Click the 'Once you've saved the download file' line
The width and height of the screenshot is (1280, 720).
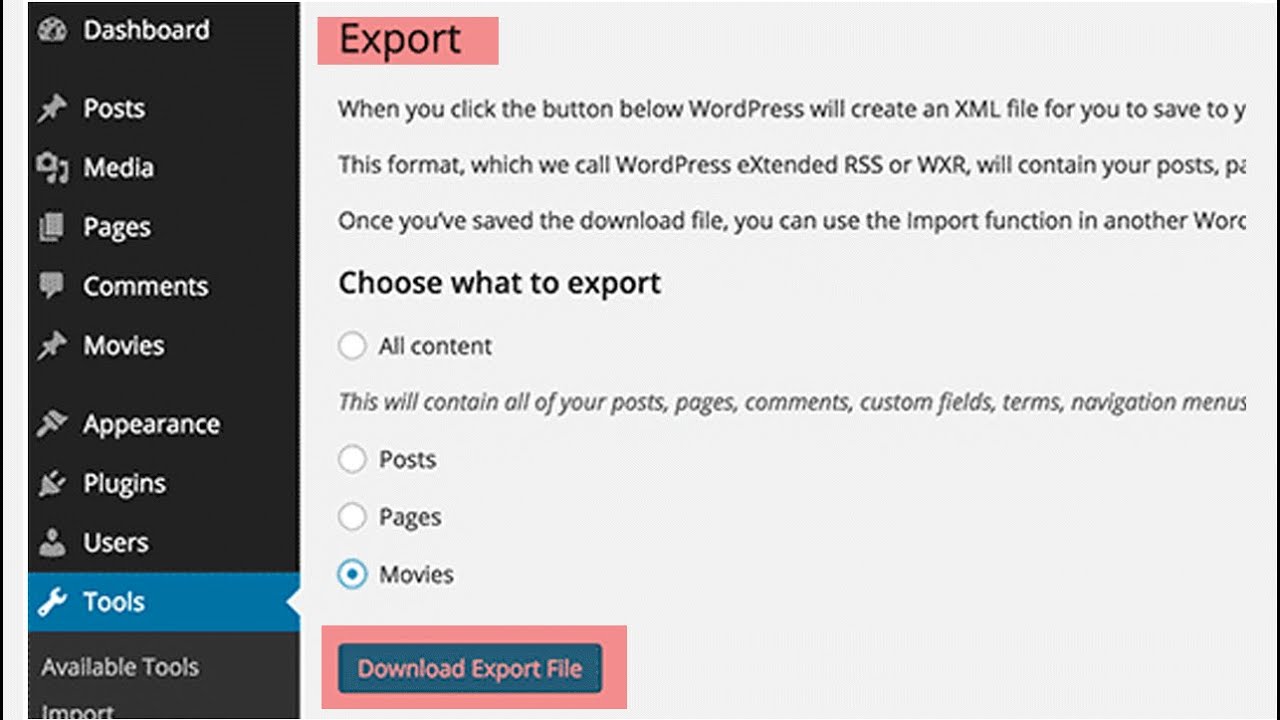(791, 221)
